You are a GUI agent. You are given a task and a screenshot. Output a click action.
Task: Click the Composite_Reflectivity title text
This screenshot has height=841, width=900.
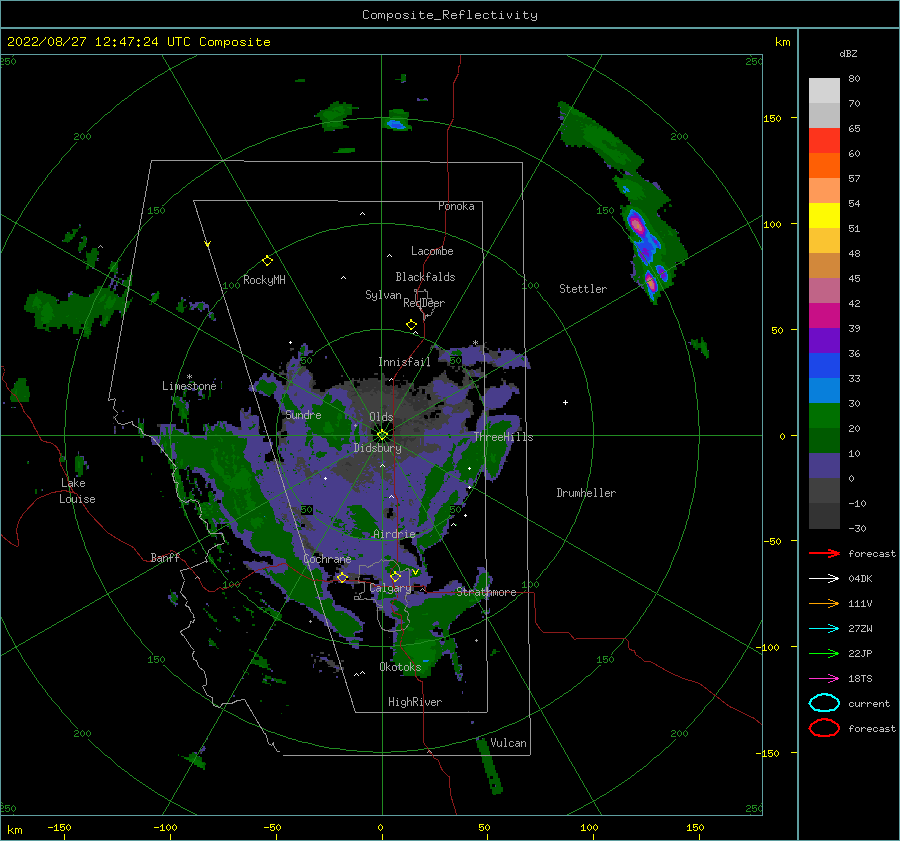tap(450, 15)
